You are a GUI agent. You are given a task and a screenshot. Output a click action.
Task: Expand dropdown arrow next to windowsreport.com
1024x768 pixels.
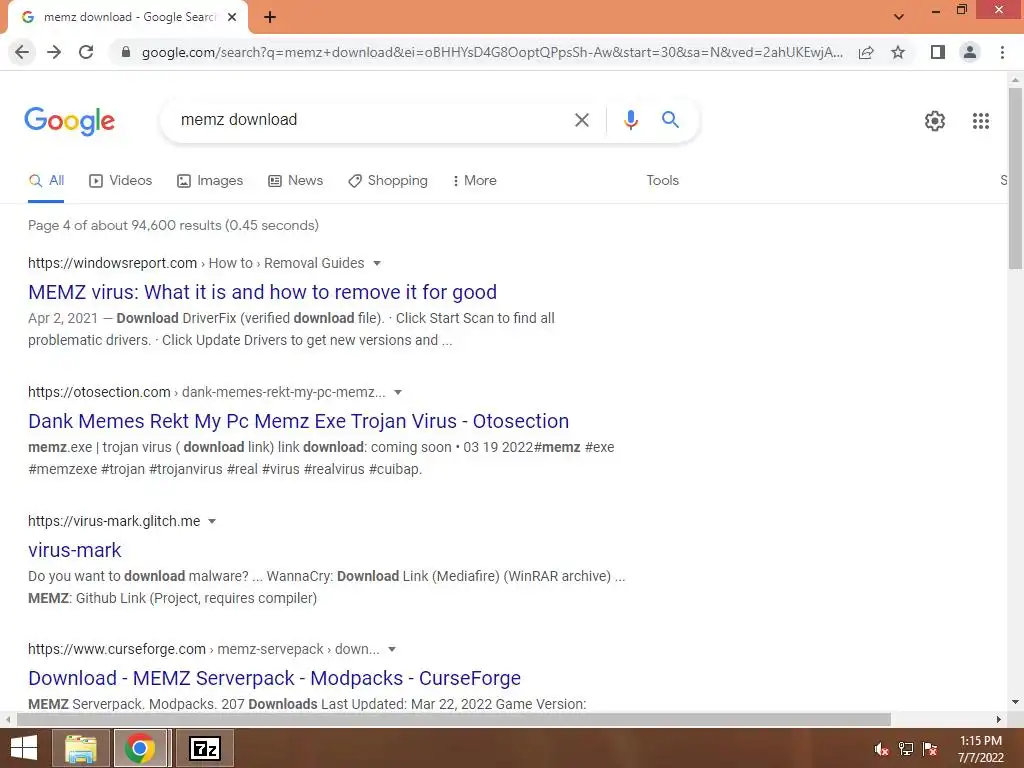[377, 264]
